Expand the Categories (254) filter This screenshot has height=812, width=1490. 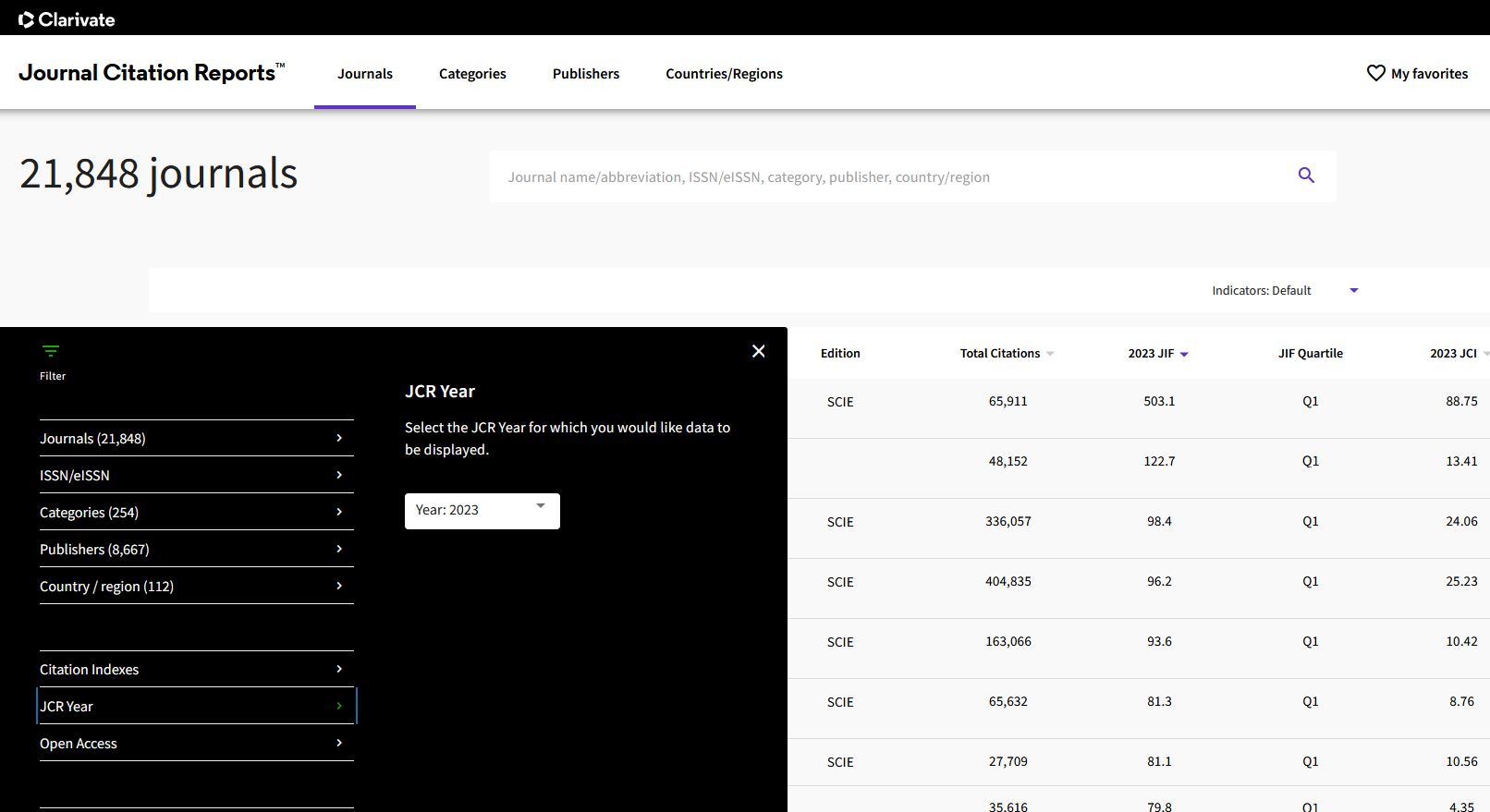[x=196, y=512]
